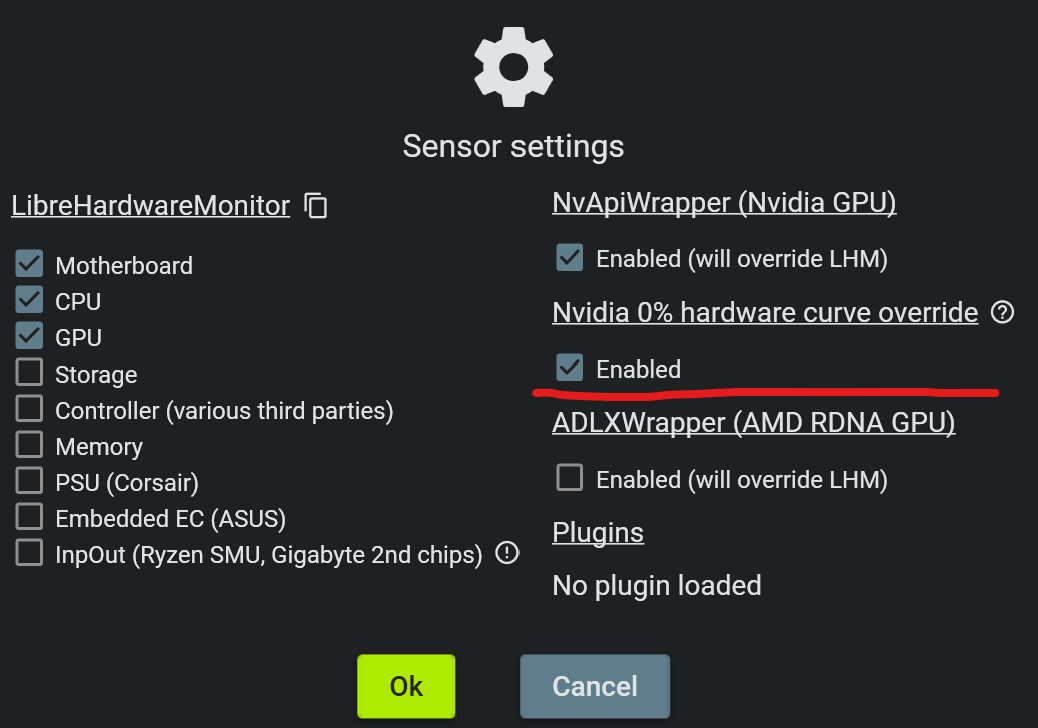Click the settings gear icon
The height and width of the screenshot is (728, 1038).
point(513,67)
